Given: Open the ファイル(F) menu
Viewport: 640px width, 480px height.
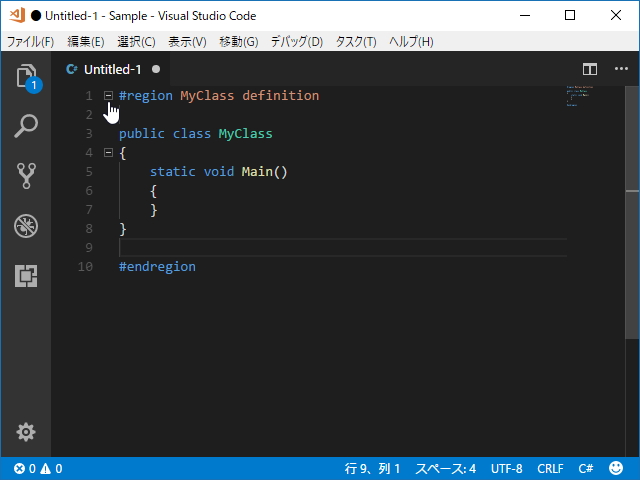Looking at the screenshot, I should click(x=31, y=41).
